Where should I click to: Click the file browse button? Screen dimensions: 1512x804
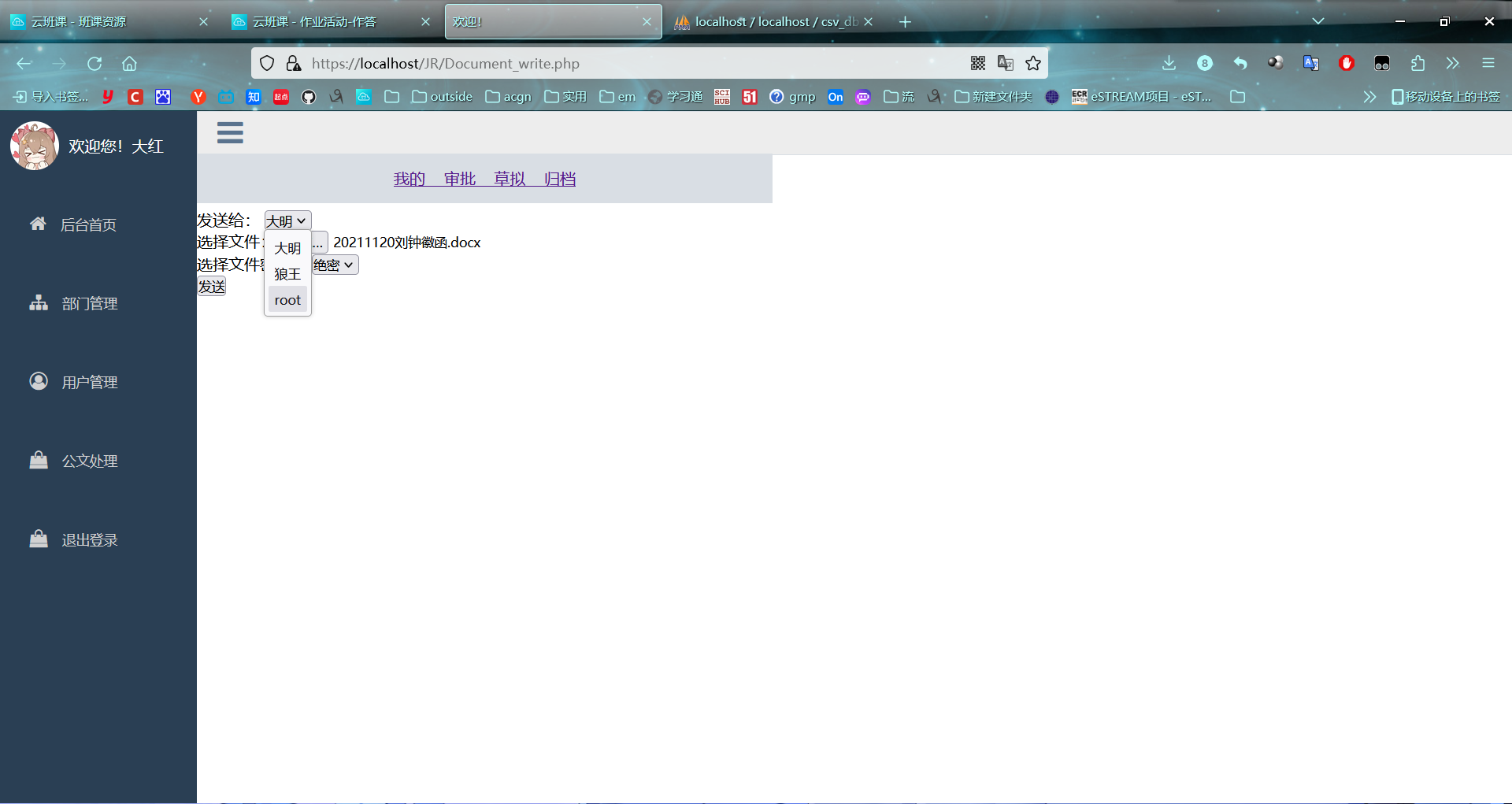coord(318,243)
